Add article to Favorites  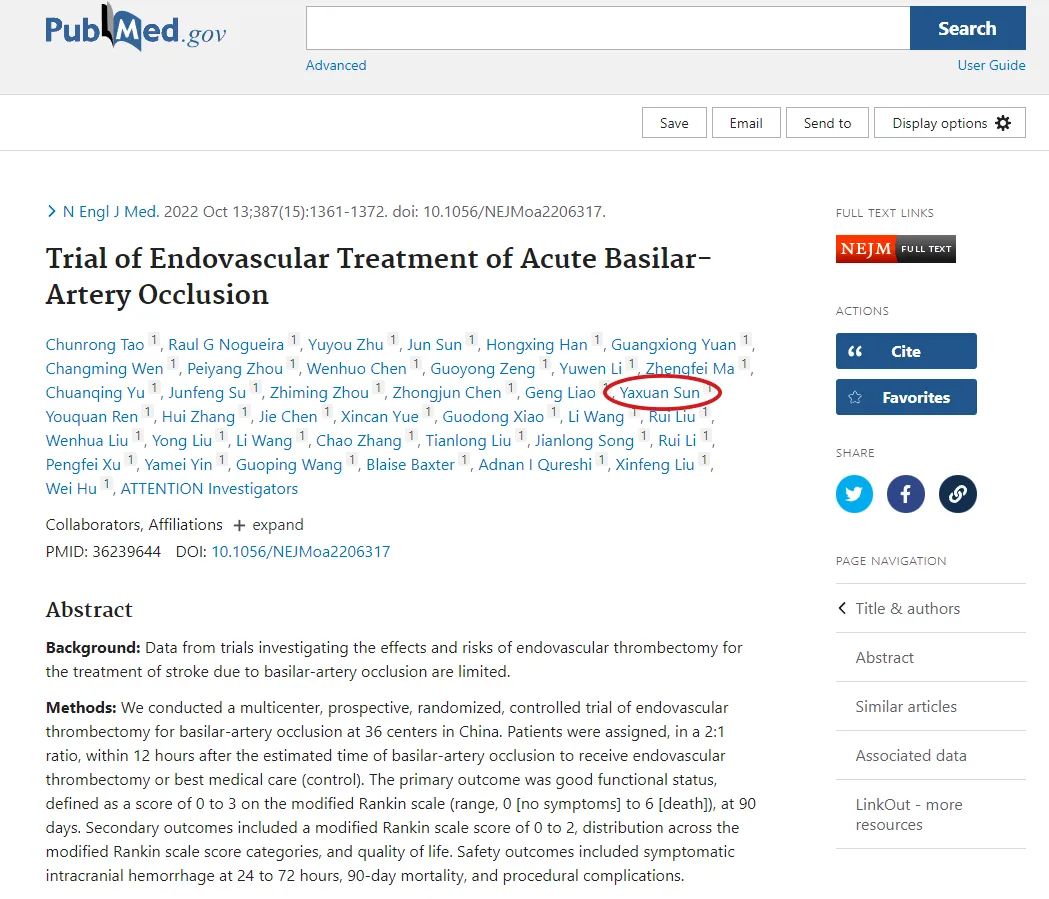point(906,397)
